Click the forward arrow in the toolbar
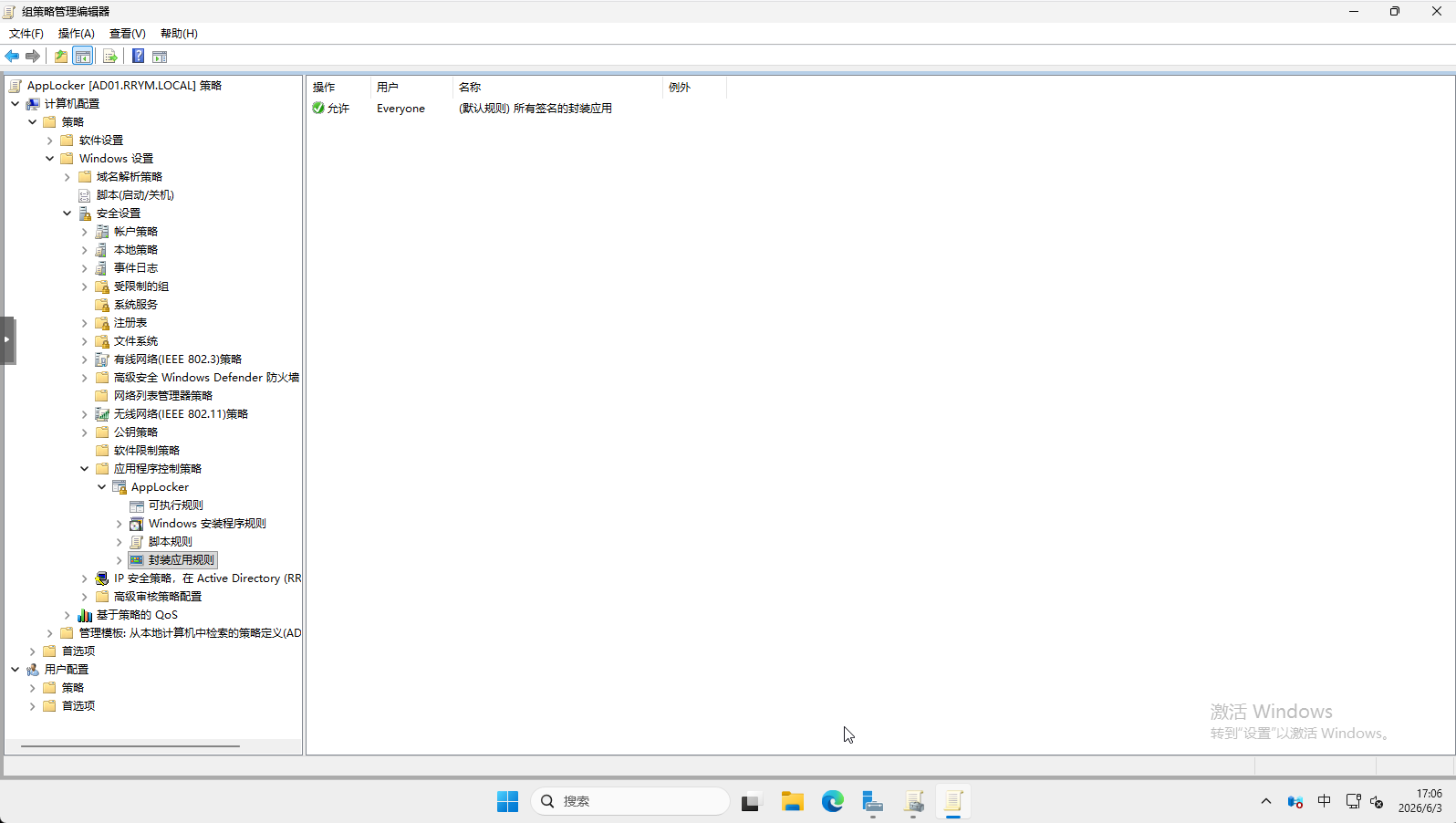Viewport: 1456px width, 823px height. 33,57
